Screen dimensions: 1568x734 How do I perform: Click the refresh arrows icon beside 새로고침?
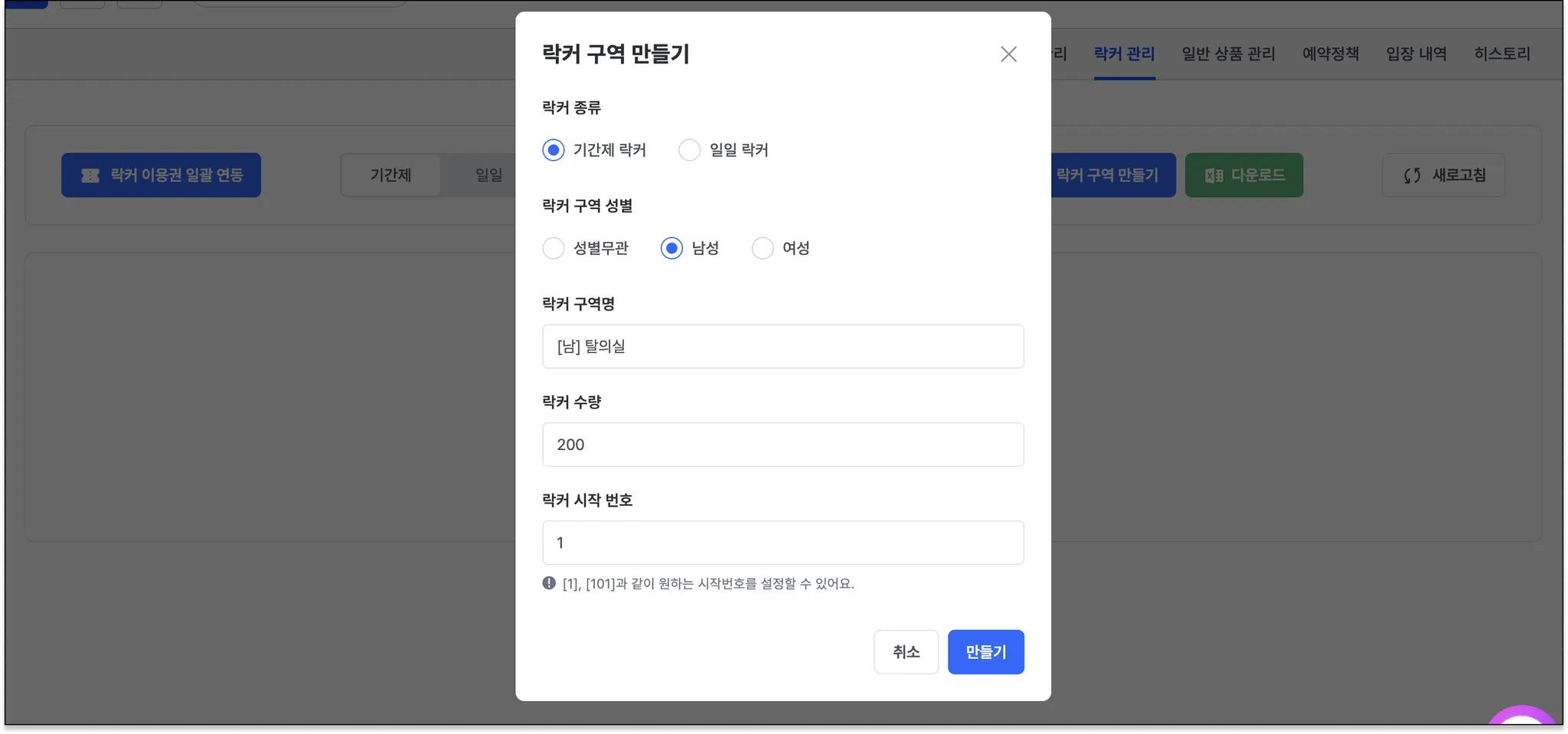click(1412, 176)
